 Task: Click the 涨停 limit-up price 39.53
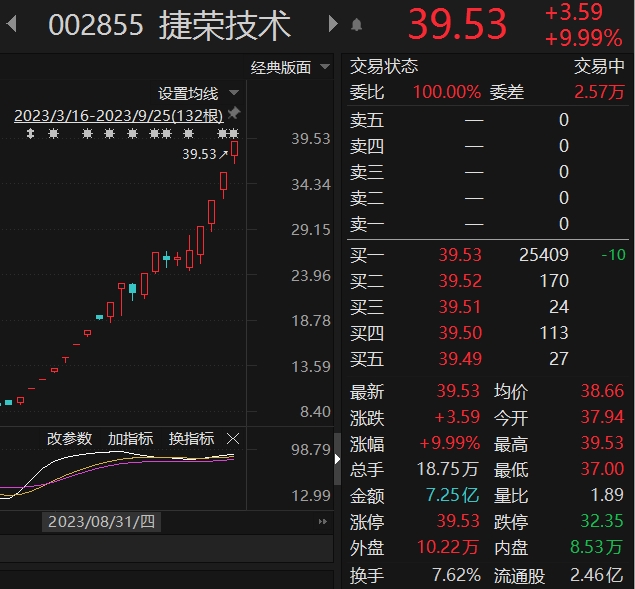(x=459, y=521)
